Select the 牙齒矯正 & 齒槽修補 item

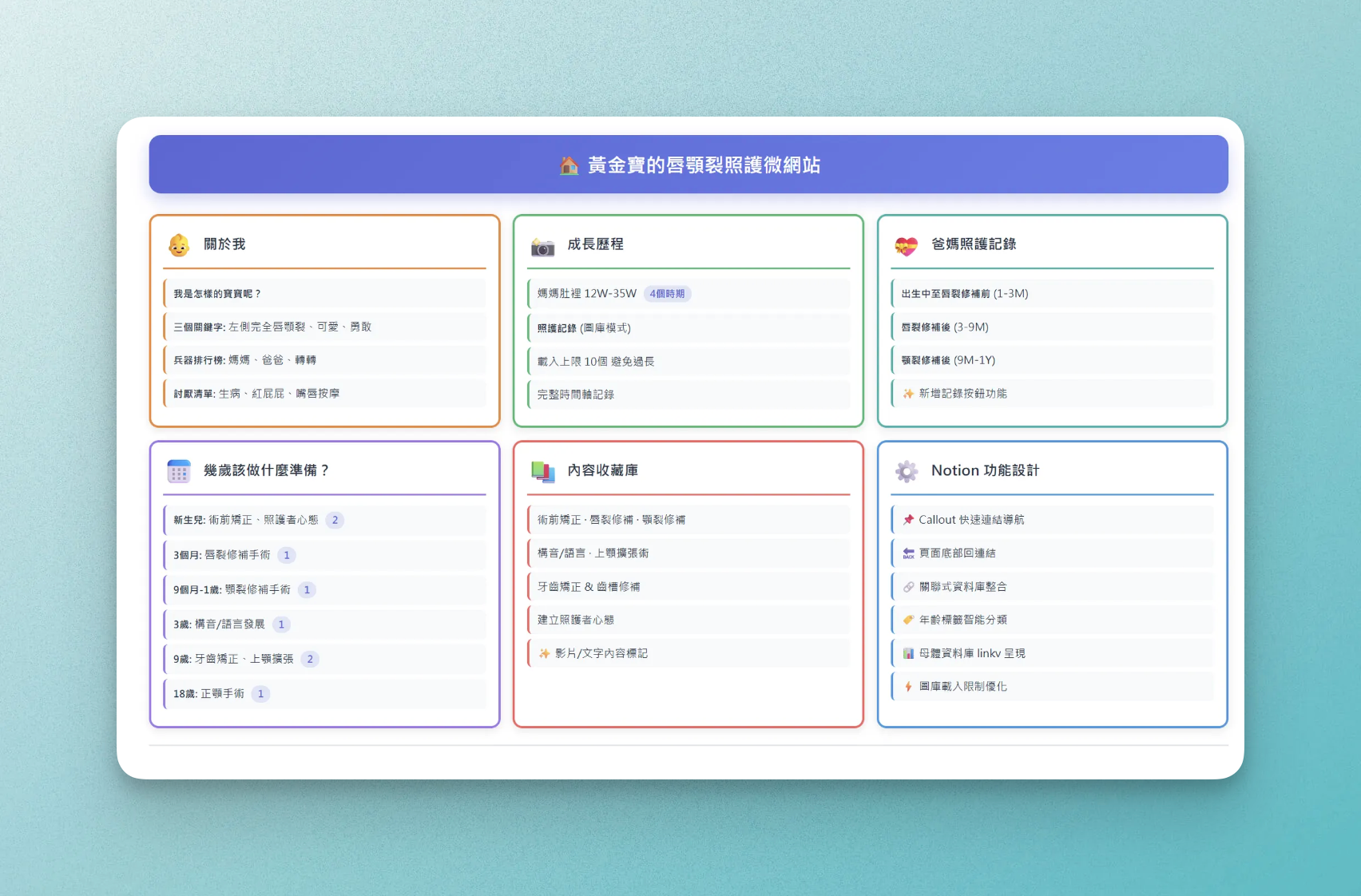(x=589, y=587)
